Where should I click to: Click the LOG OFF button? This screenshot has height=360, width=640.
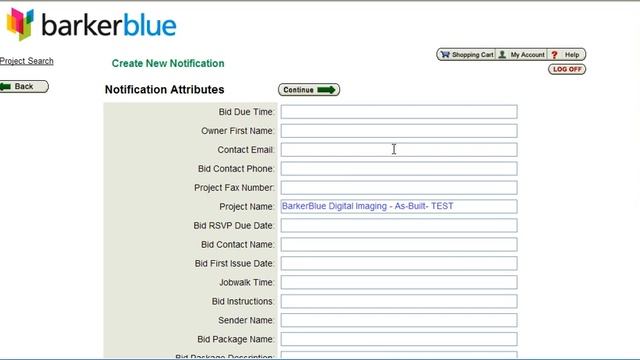(567, 69)
